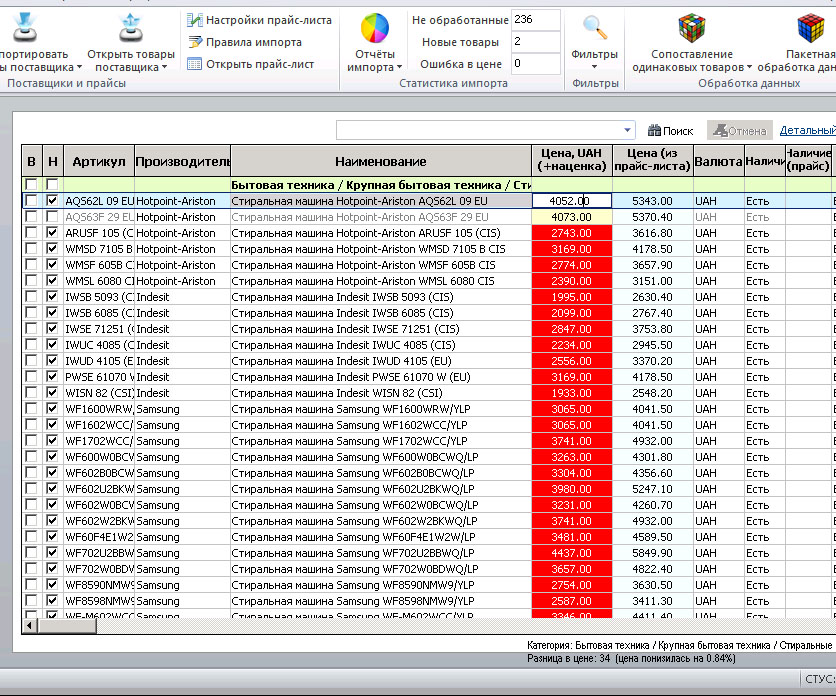Click the 'Ошибка в цене' value field
This screenshot has height=696, width=836.
tap(535, 63)
